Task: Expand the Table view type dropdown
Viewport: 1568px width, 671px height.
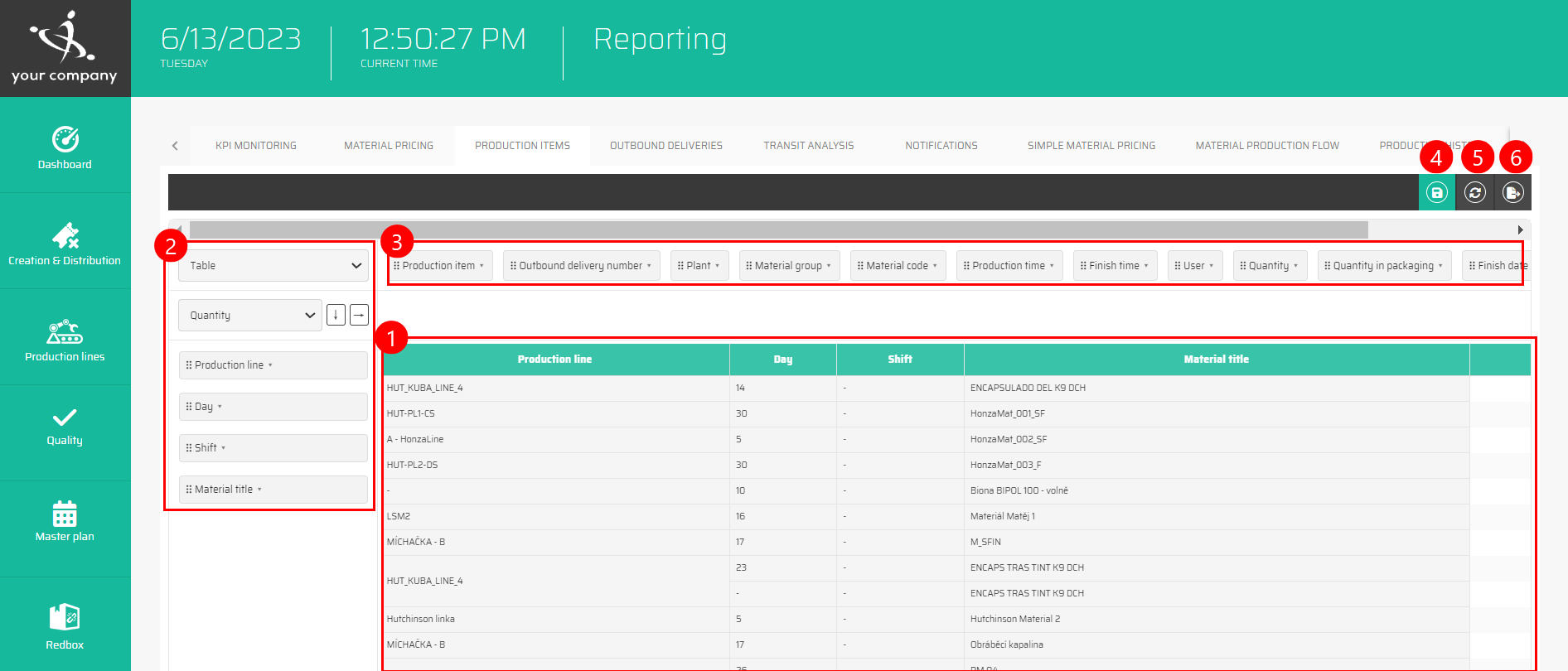Action: coord(273,266)
